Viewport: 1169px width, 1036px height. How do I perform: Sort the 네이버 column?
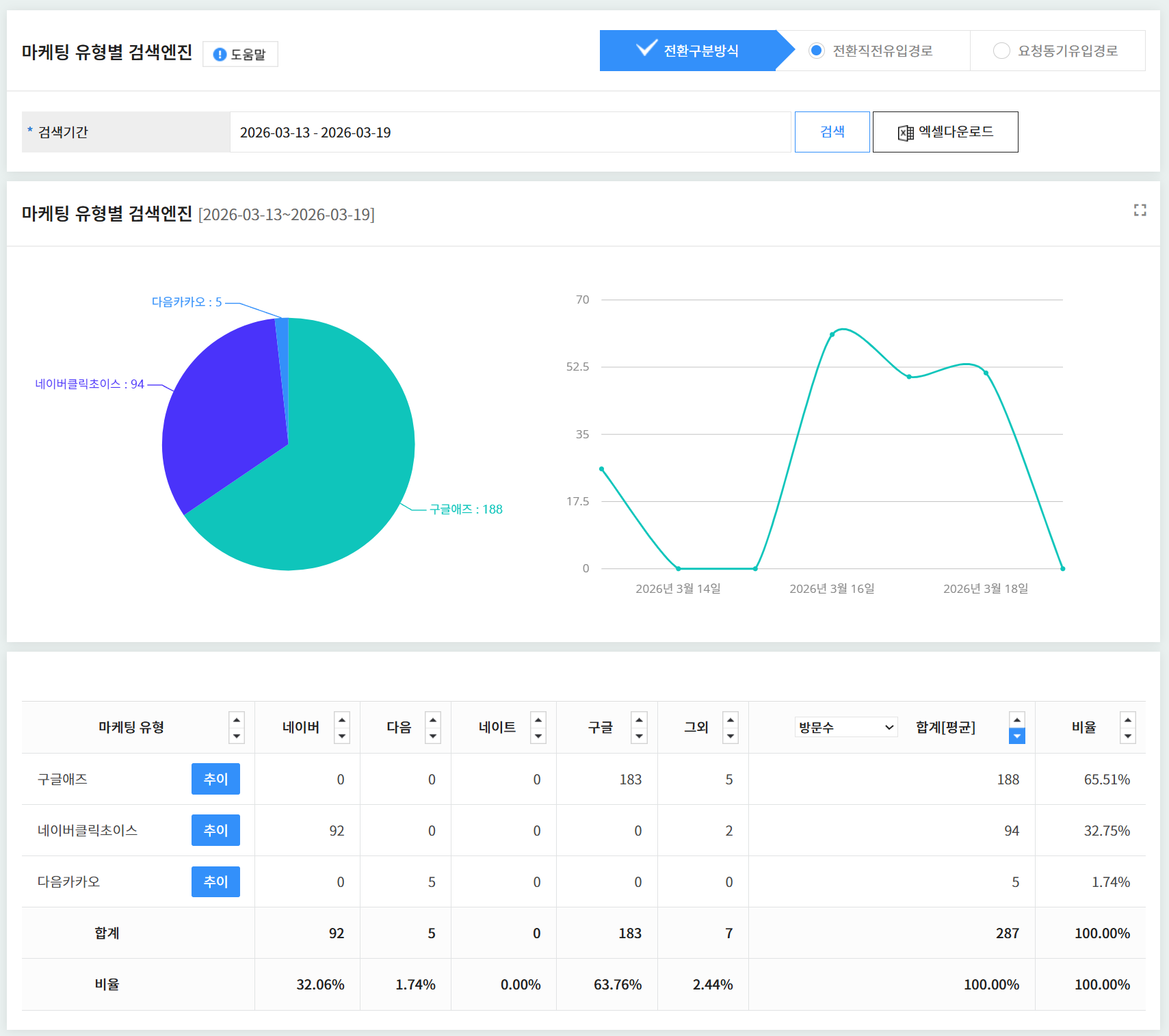(342, 728)
